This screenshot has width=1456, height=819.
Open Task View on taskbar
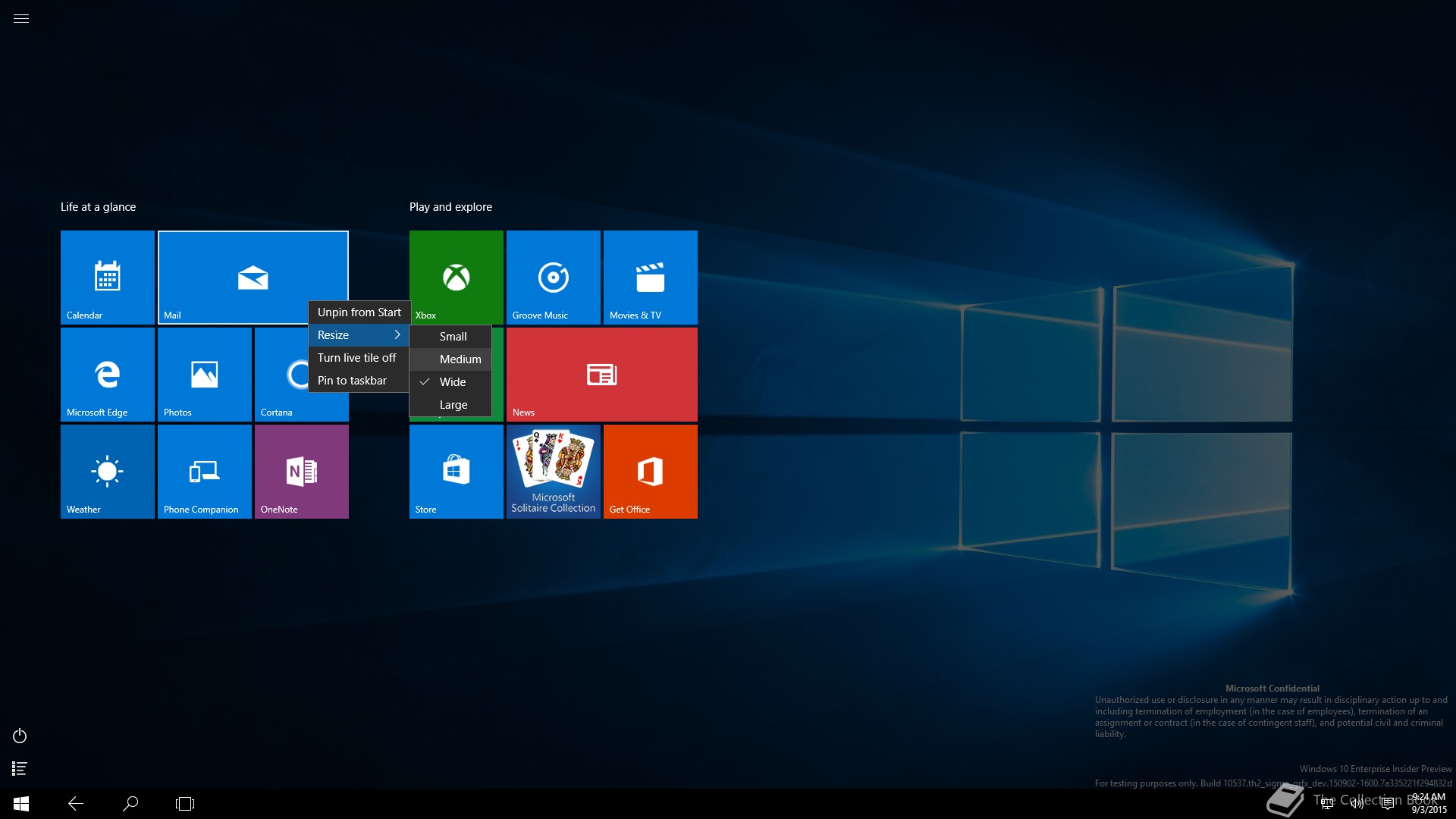coord(185,804)
